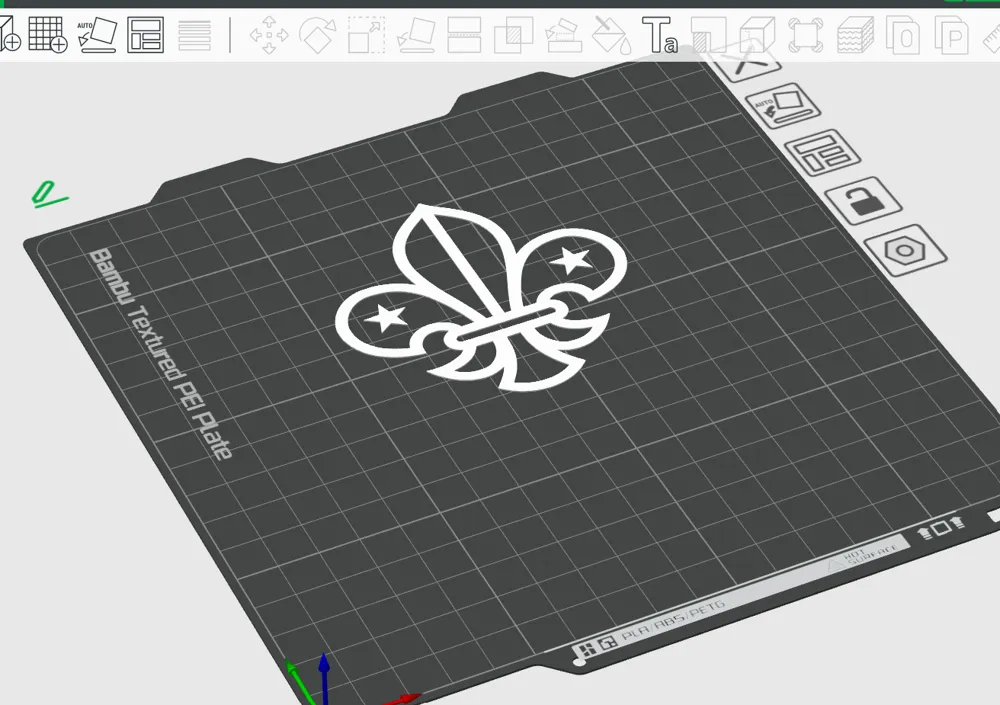
Task: Select the Cut tool
Action: 464,35
